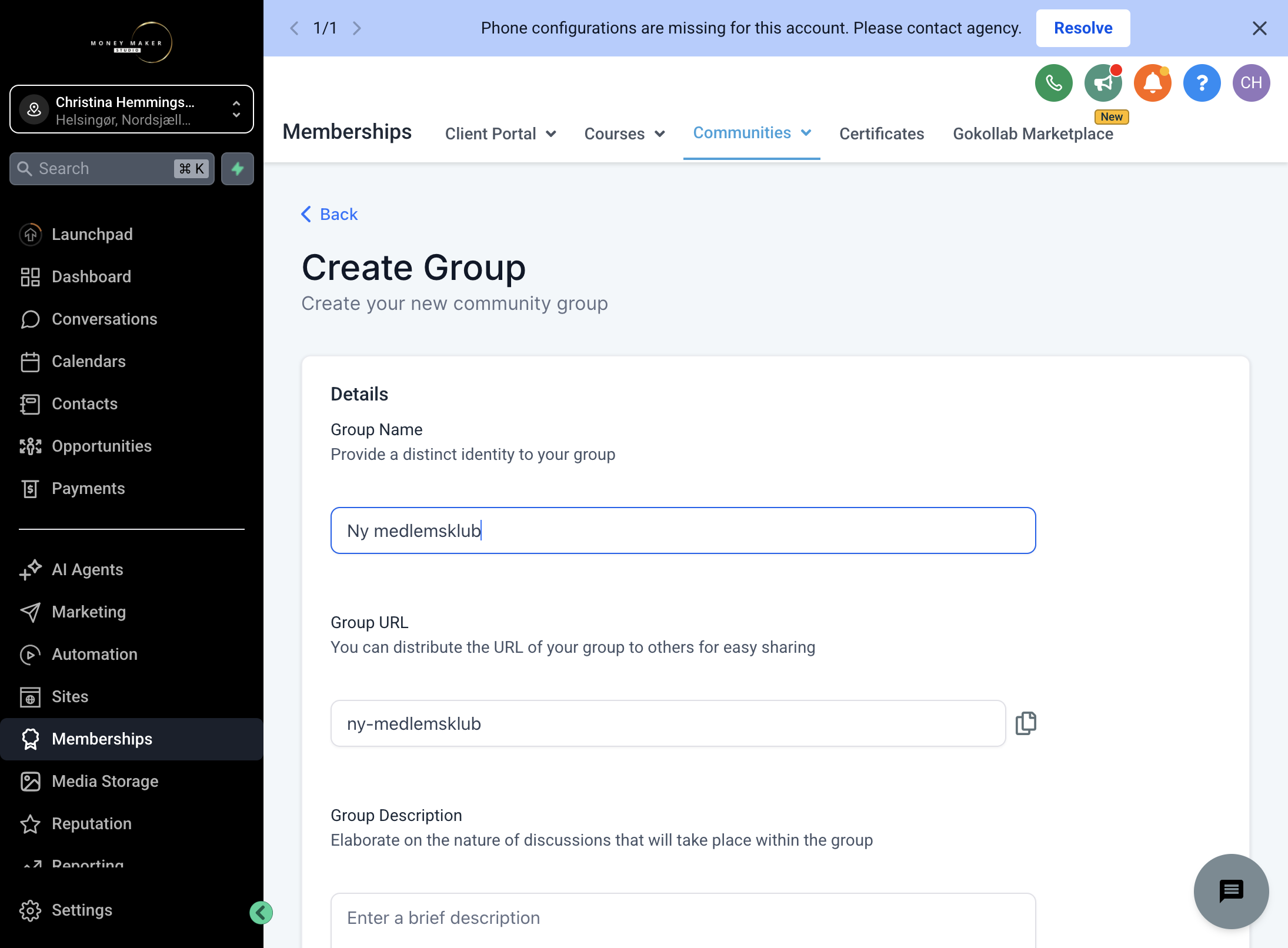Show previous banner notification arrow
The image size is (1288, 948).
click(x=295, y=28)
